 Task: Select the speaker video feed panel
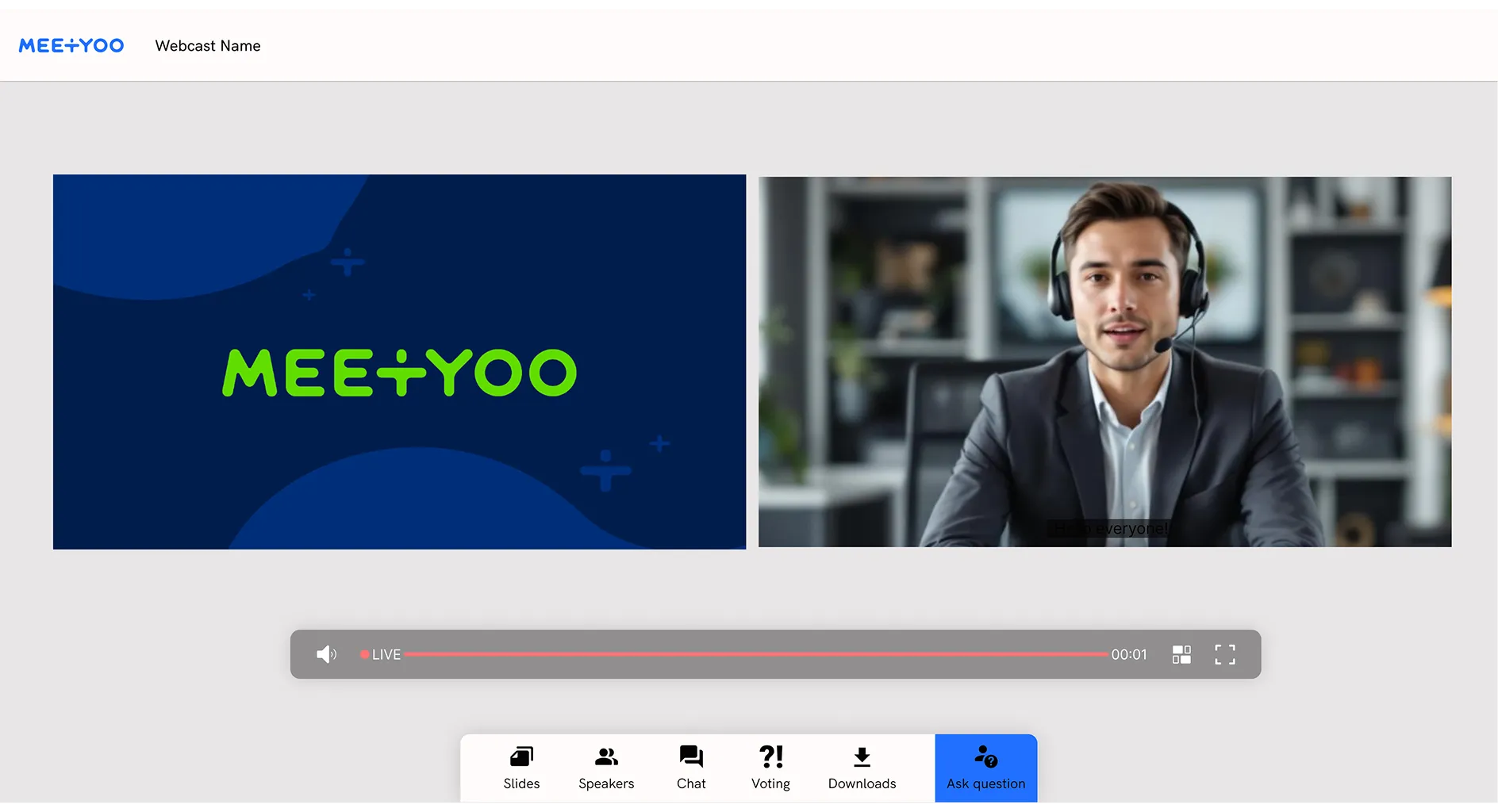[x=1104, y=362]
